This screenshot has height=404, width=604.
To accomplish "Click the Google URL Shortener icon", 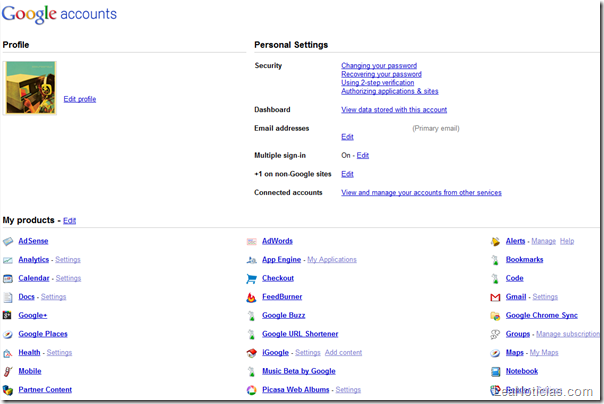I will 252,334.
